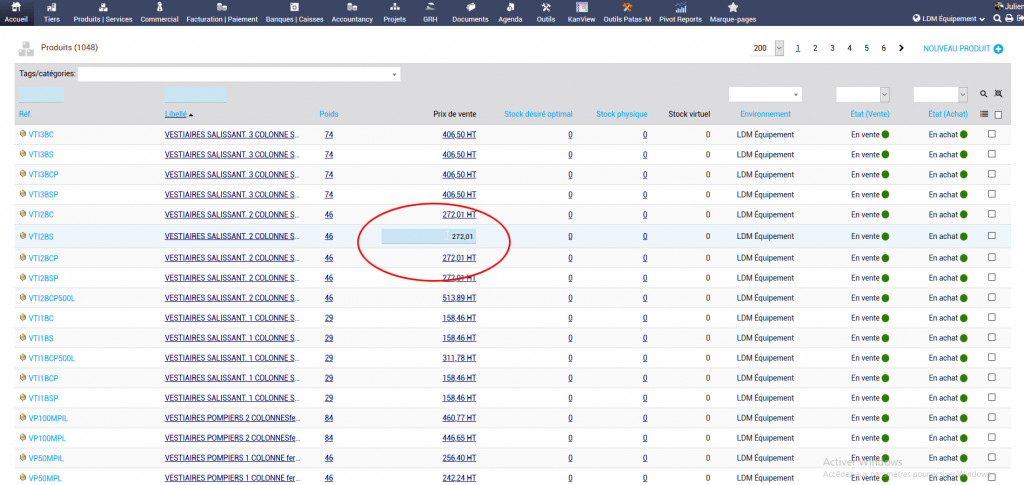Screen dimensions: 1024x485
Task: Click the plus icon beside Nouveau Produit
Action: (x=998, y=48)
